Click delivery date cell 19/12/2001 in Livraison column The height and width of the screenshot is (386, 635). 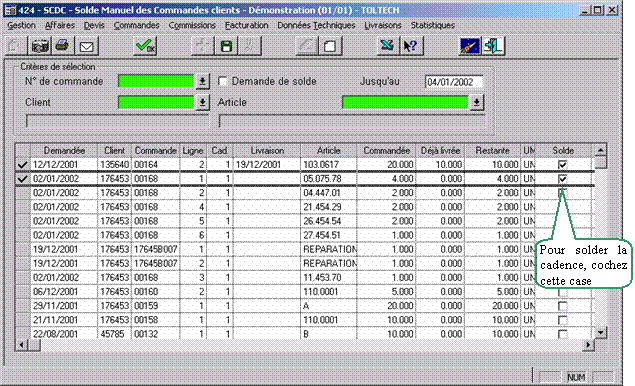coord(267,165)
